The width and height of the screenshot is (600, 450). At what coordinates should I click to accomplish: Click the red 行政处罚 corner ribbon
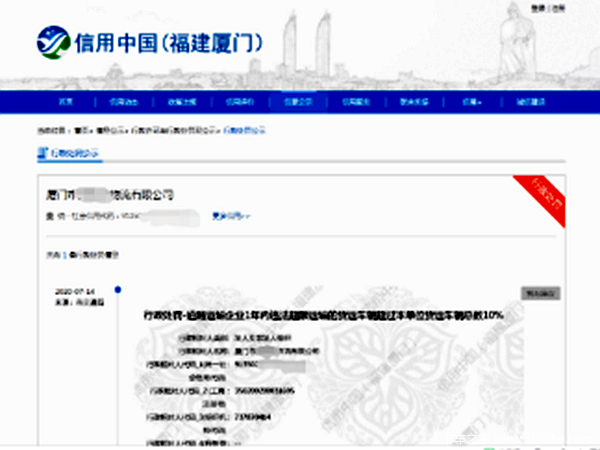543,197
